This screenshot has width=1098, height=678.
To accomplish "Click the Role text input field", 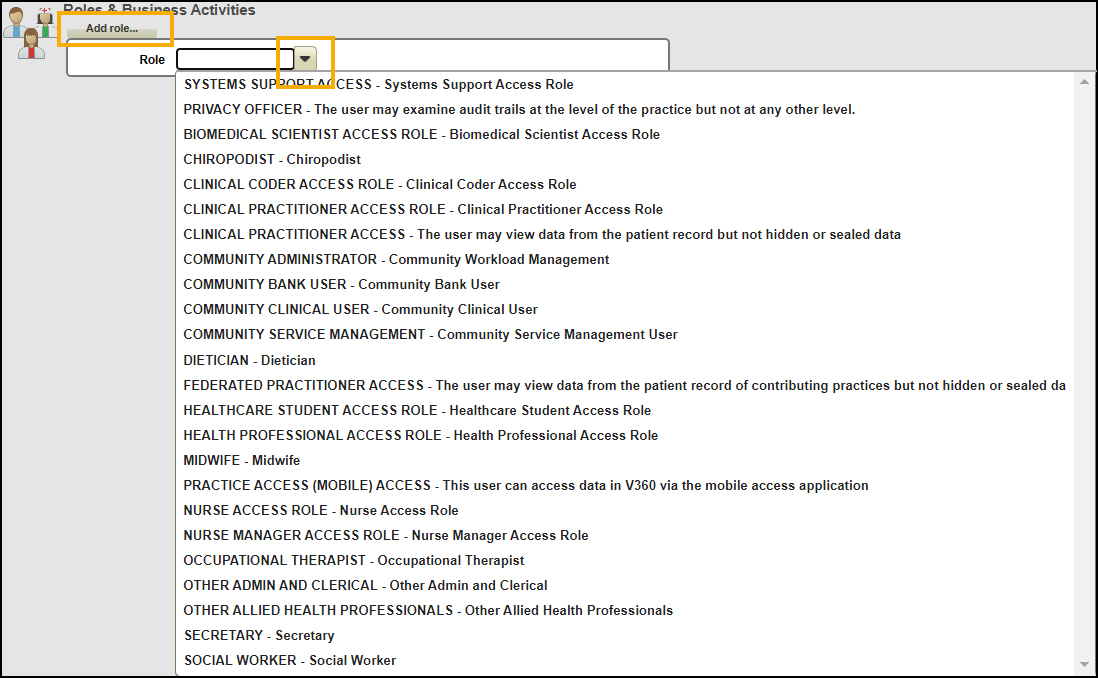I will (x=234, y=60).
